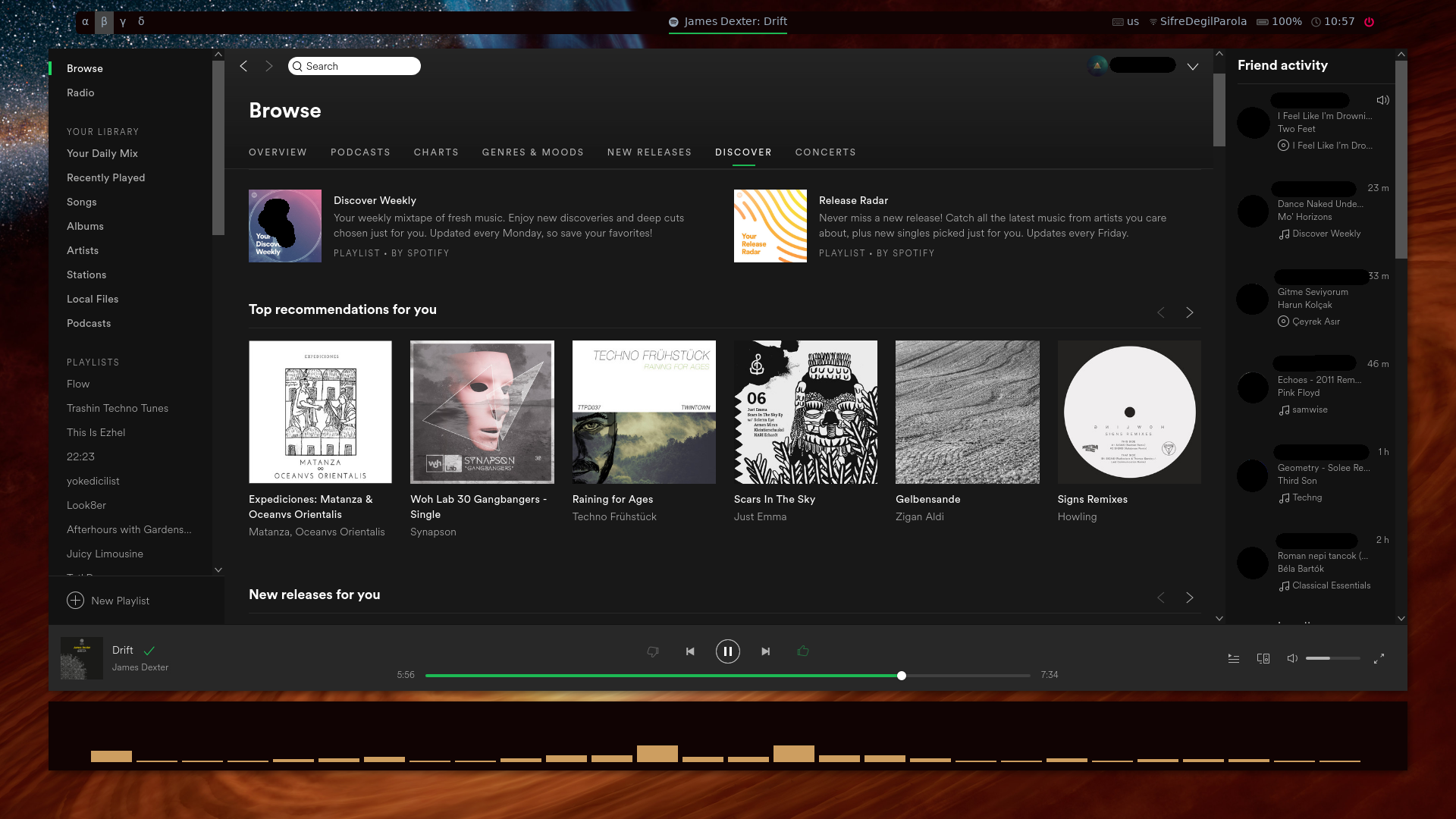Open the Genres & Moods tab
Viewport: 1456px width, 819px height.
(532, 152)
